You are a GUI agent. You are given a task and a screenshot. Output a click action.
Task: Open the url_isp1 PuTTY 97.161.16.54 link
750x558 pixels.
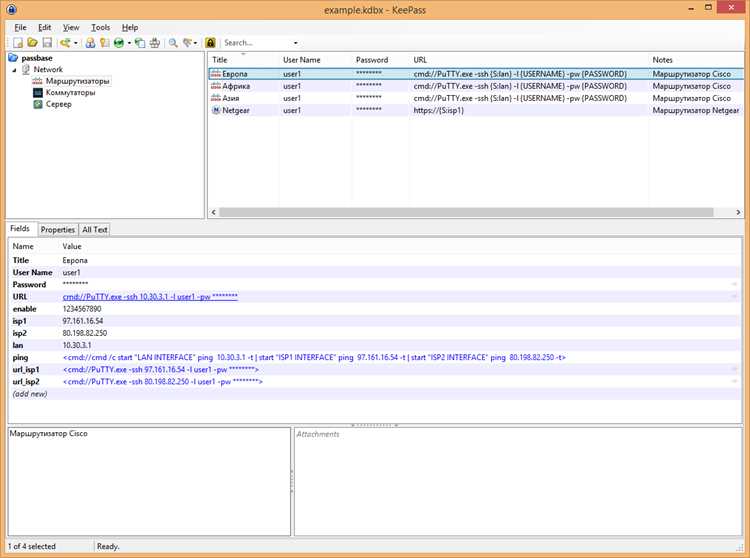(x=161, y=370)
